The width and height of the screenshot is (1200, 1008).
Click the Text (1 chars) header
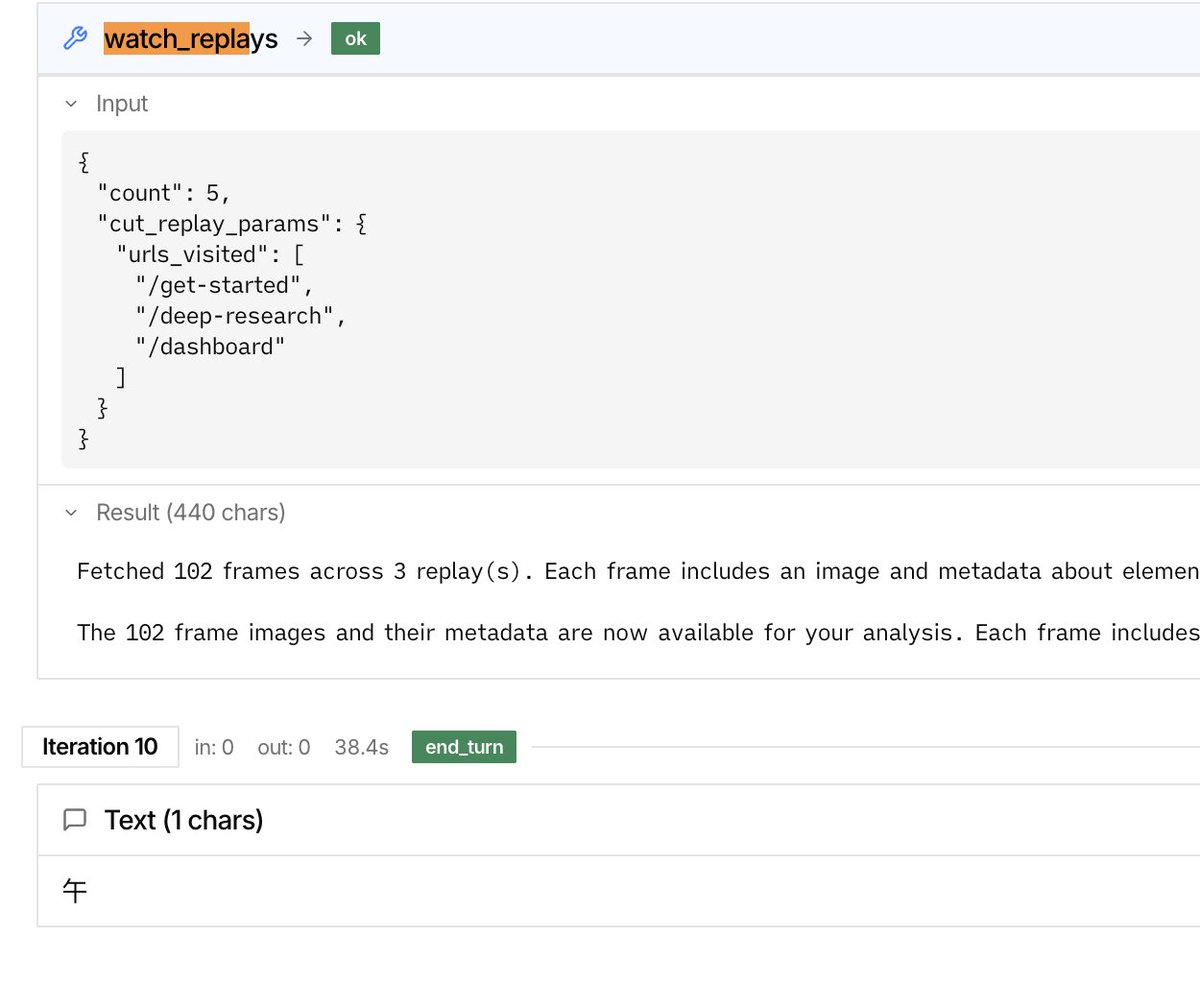[184, 820]
